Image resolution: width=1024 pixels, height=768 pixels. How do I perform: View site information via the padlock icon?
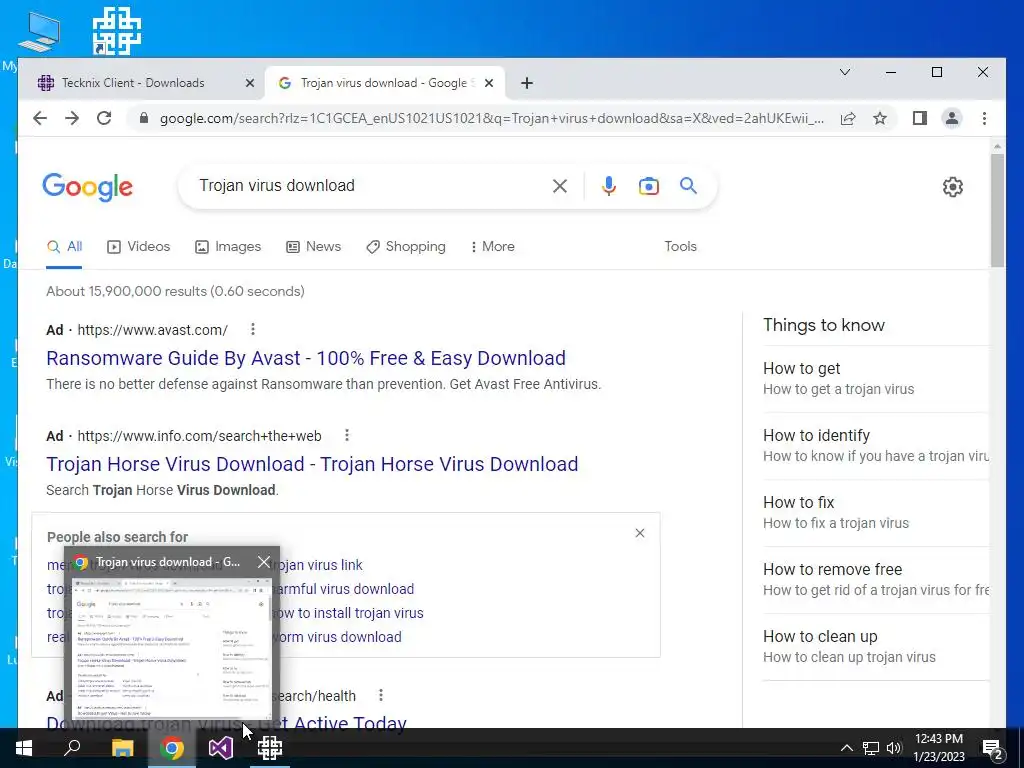144,118
